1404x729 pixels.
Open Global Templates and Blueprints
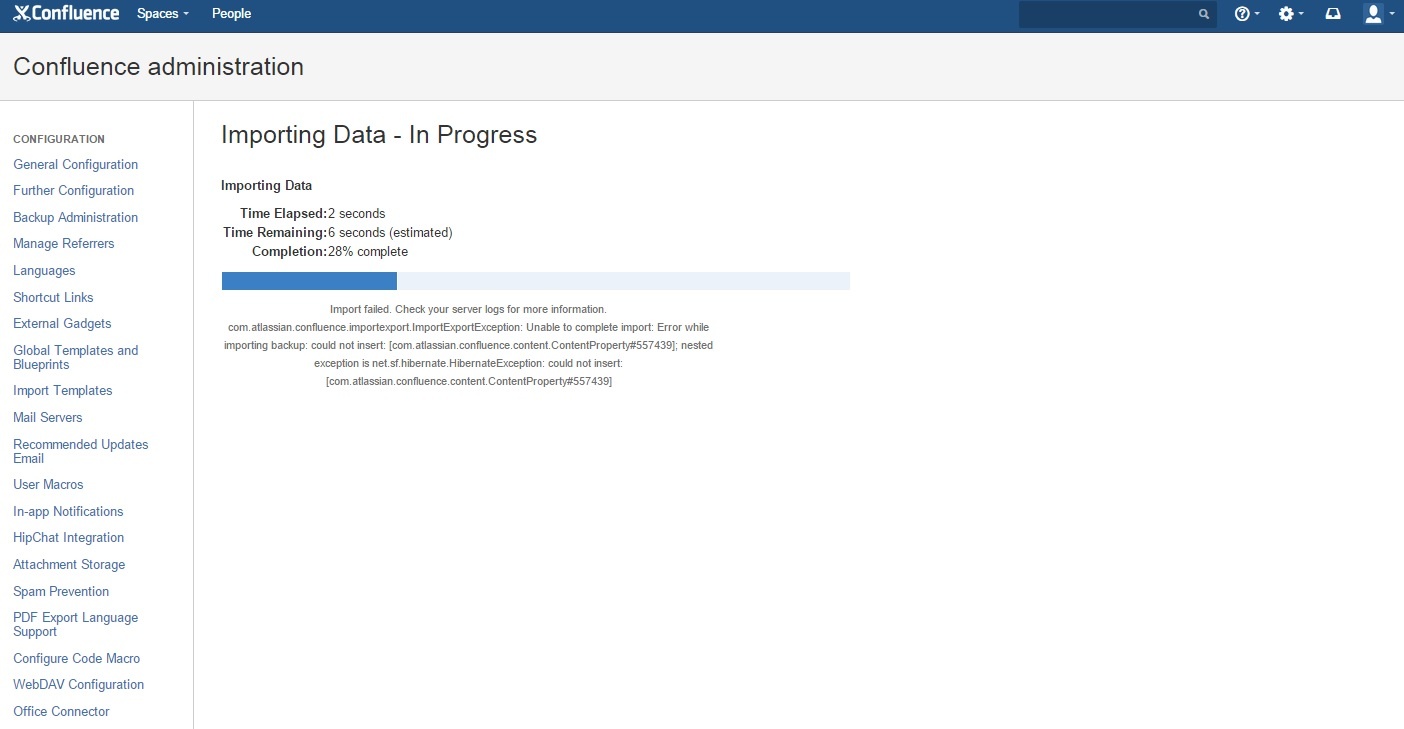pos(76,357)
